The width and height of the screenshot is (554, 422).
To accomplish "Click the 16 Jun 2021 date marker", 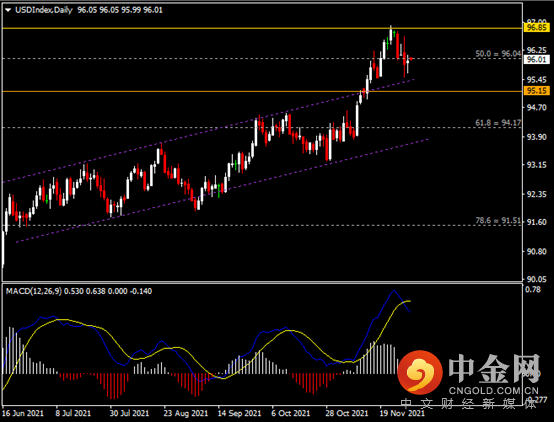I will tap(23, 413).
